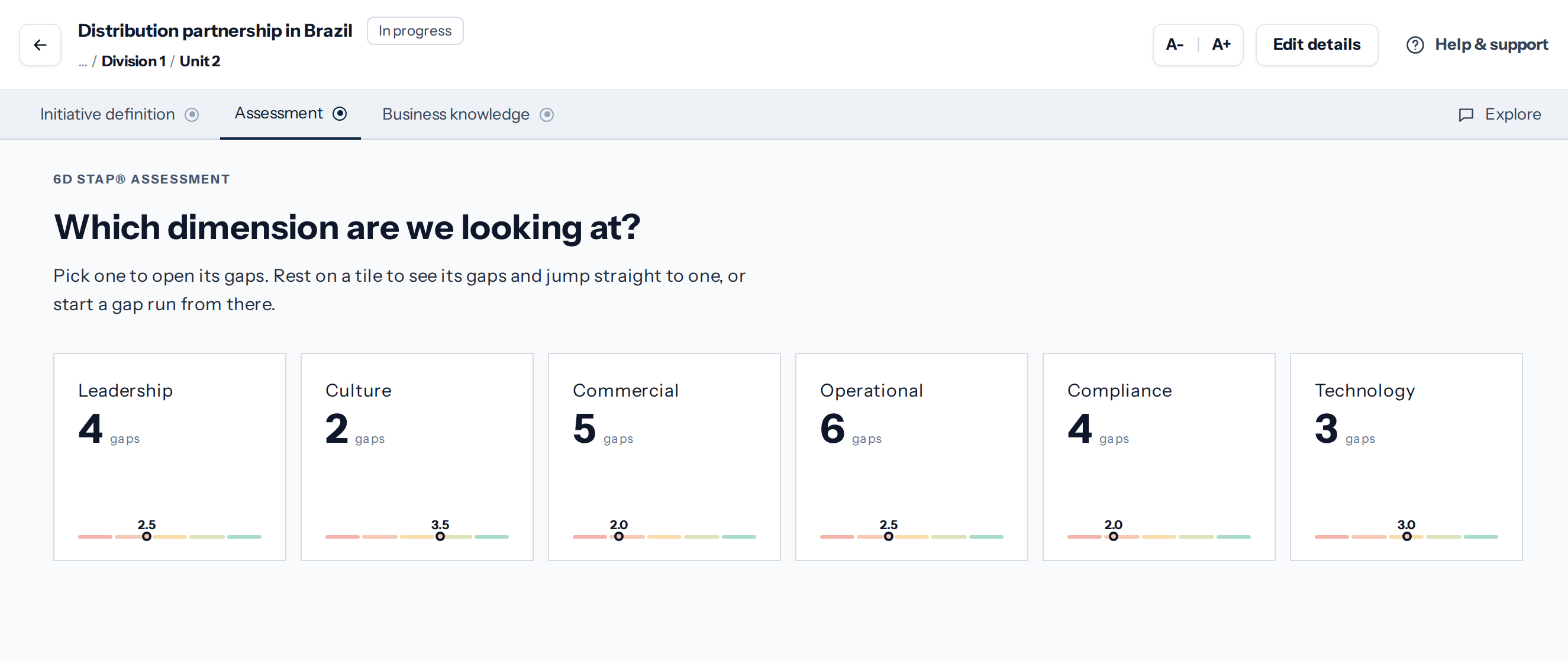Go back using the arrow button
This screenshot has height=663, width=1568.
coord(40,45)
